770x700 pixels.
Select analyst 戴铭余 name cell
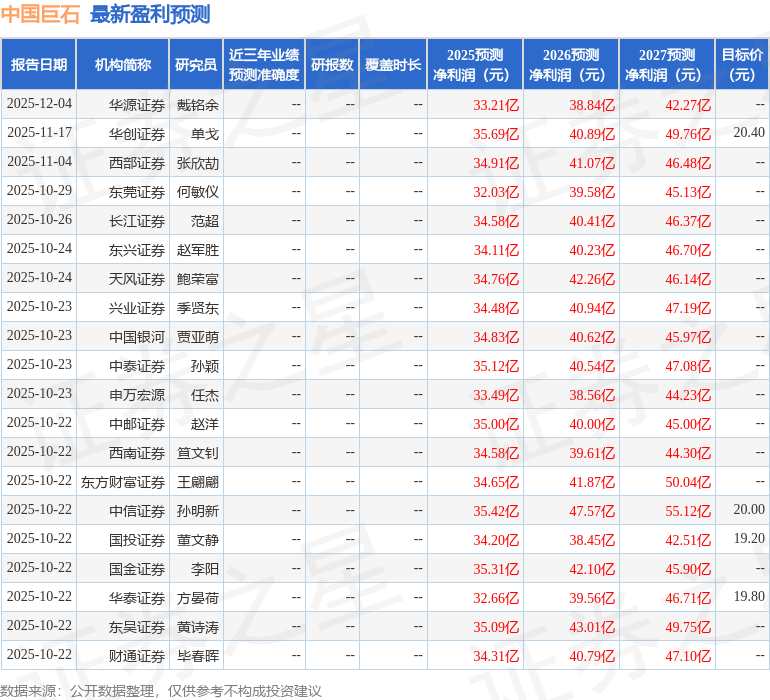pos(197,105)
